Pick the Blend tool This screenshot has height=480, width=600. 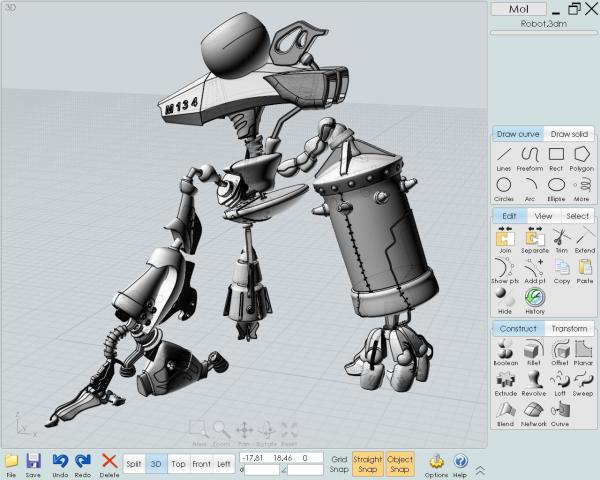(505, 415)
